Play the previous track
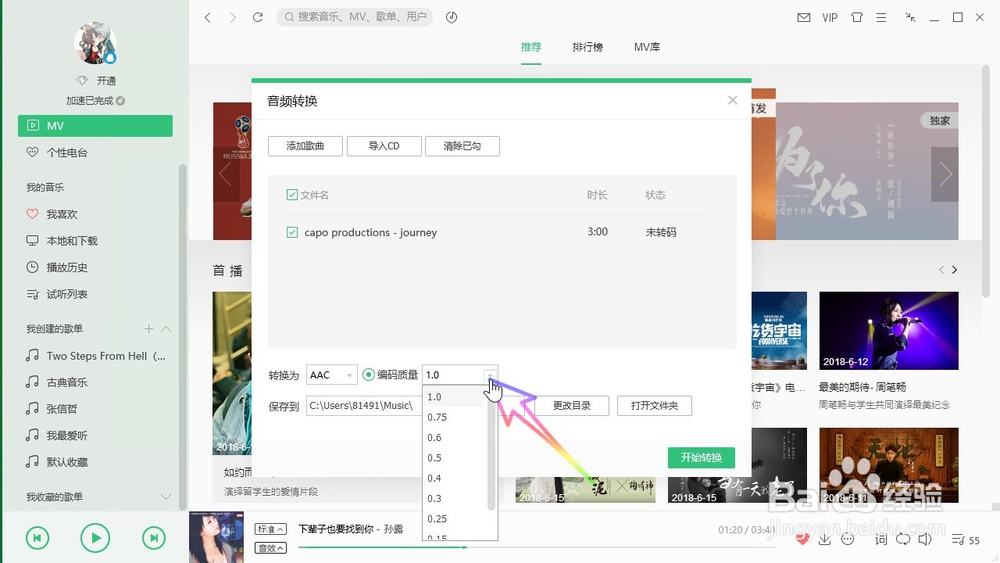 tap(37, 538)
